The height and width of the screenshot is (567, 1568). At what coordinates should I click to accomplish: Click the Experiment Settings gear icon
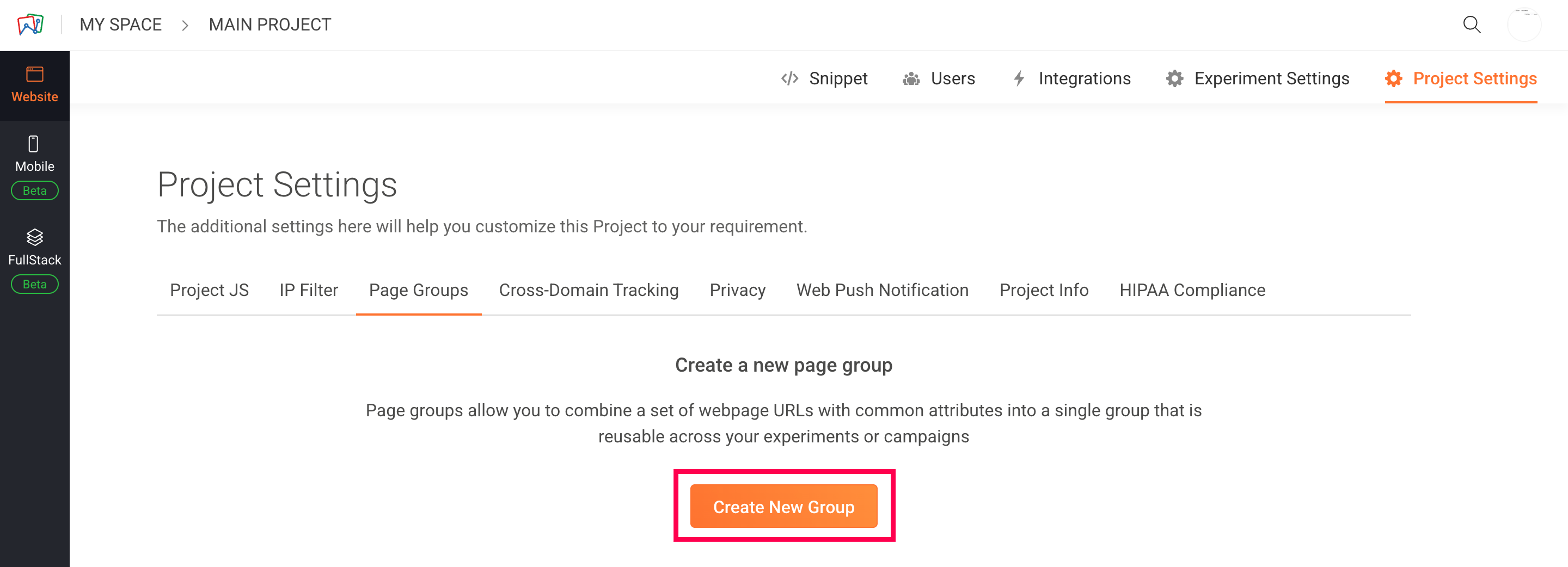[1174, 78]
